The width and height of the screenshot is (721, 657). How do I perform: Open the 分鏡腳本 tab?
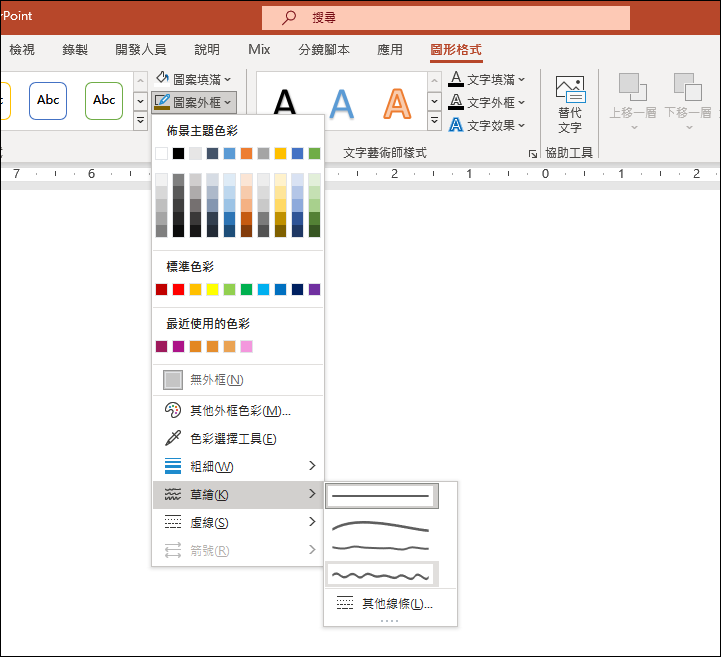(x=324, y=49)
